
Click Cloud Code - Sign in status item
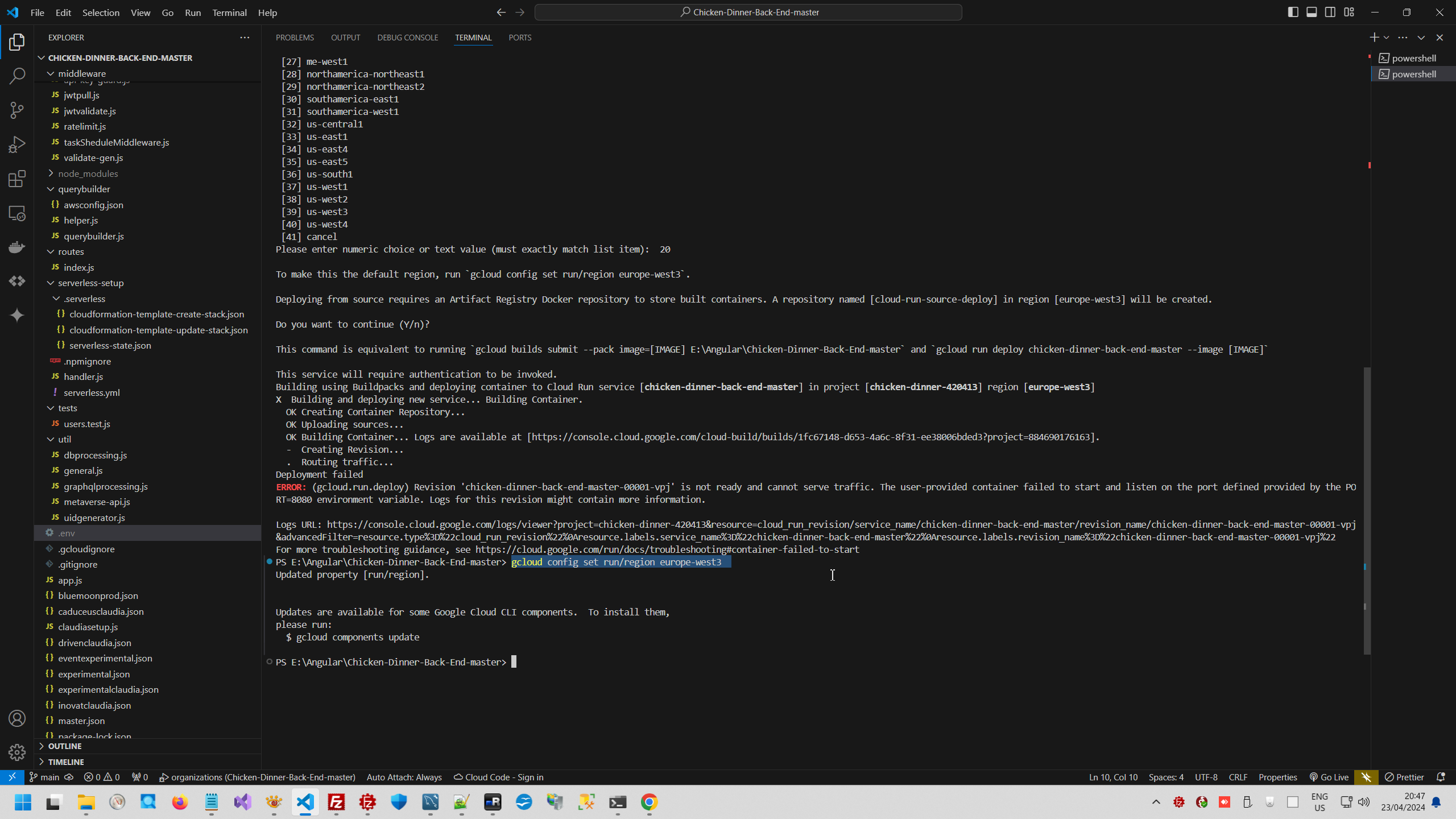(499, 777)
